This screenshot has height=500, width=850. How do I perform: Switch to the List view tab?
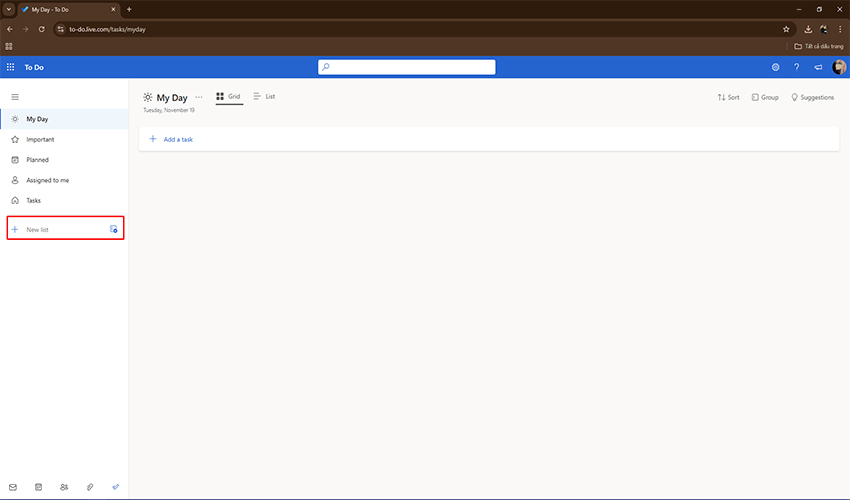pos(264,97)
